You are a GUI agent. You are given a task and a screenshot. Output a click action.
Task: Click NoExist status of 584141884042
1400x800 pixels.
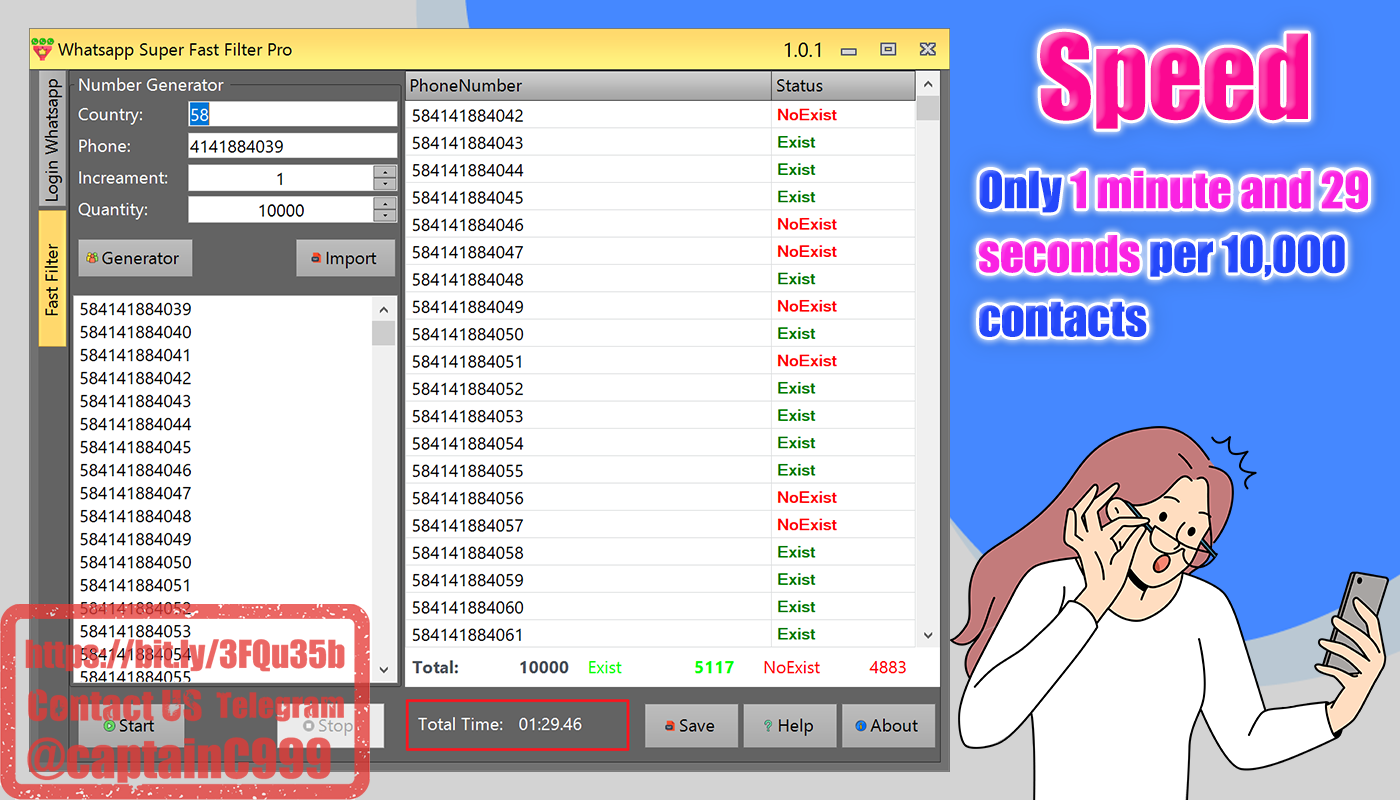(807, 115)
